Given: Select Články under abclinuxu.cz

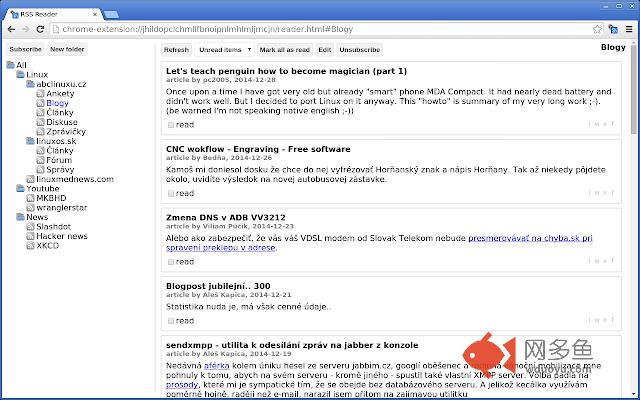Looking at the screenshot, I should (x=60, y=113).
